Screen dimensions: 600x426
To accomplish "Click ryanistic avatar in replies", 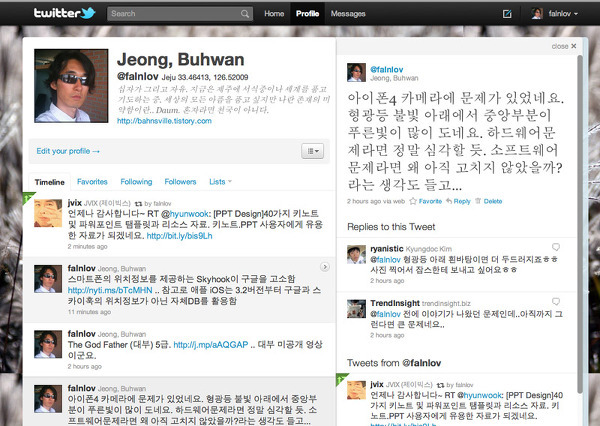I will (356, 255).
